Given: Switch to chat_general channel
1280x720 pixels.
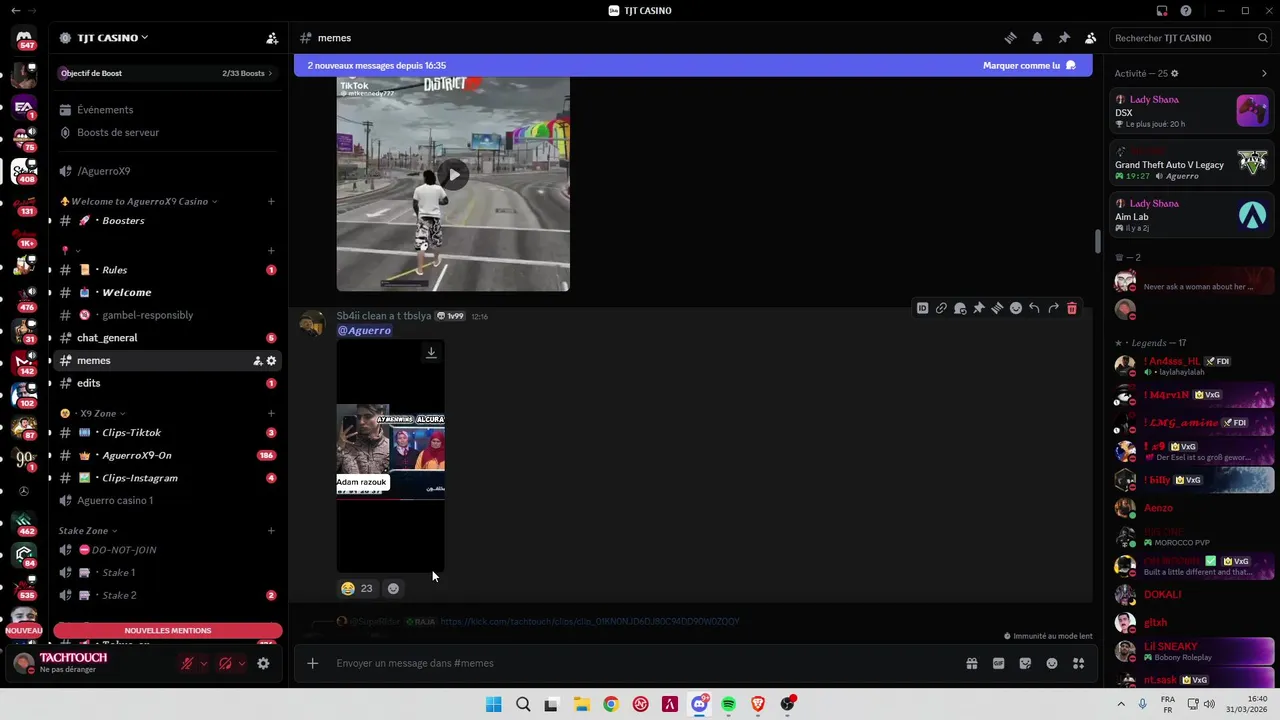Looking at the screenshot, I should pyautogui.click(x=166, y=338).
